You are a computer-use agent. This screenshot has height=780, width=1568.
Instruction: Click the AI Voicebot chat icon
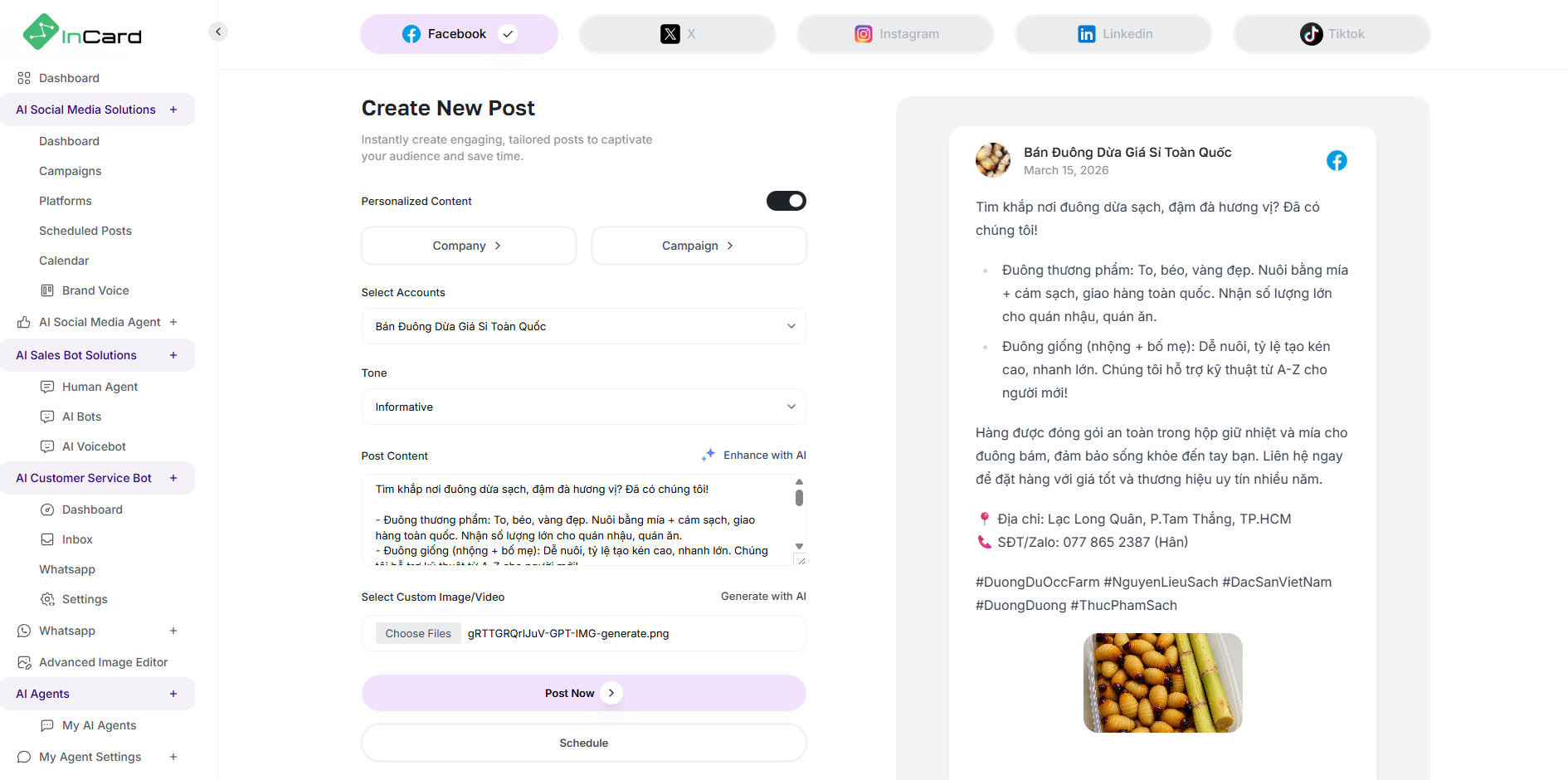click(48, 446)
